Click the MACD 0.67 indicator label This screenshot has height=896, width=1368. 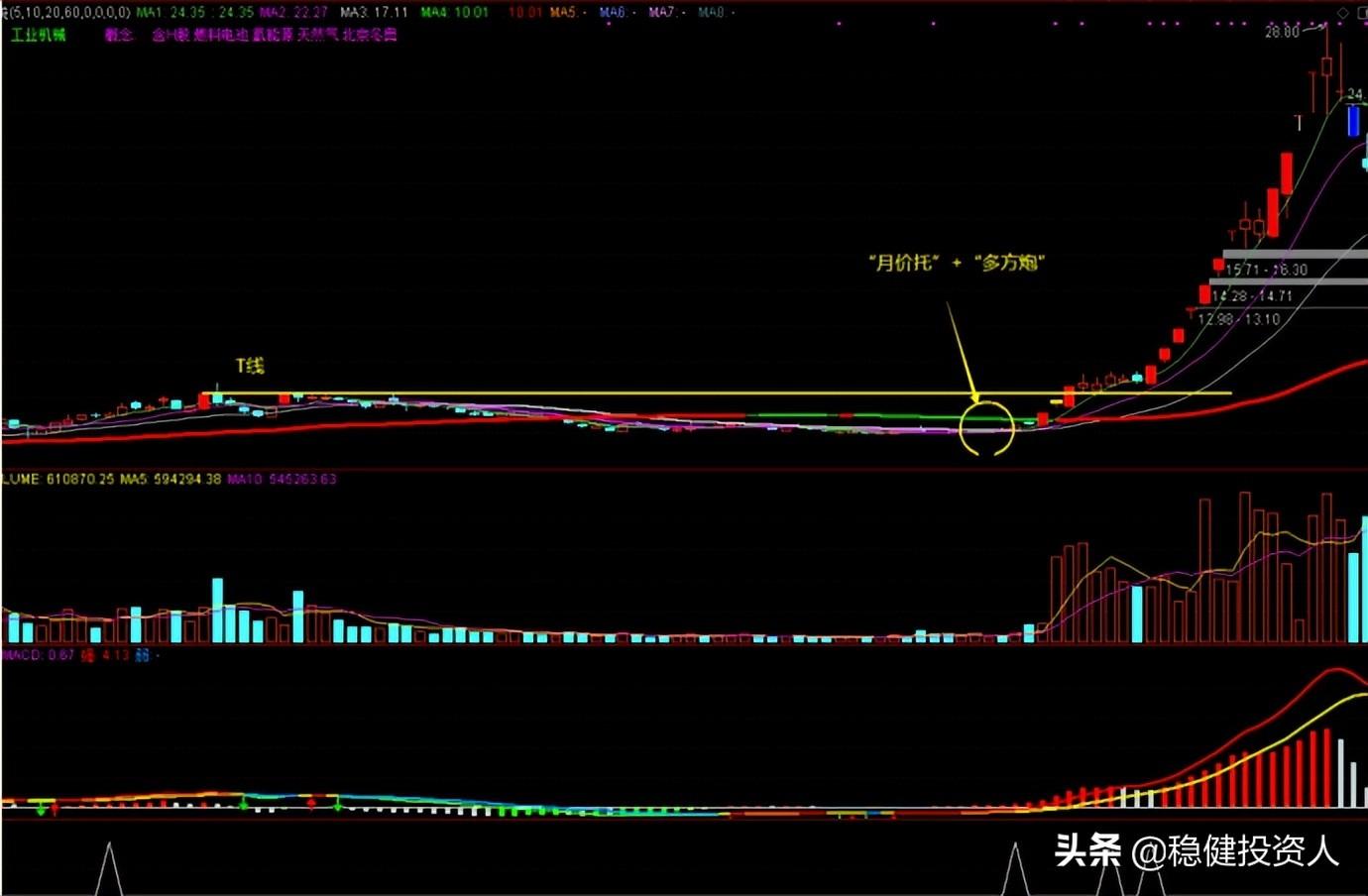point(38,655)
